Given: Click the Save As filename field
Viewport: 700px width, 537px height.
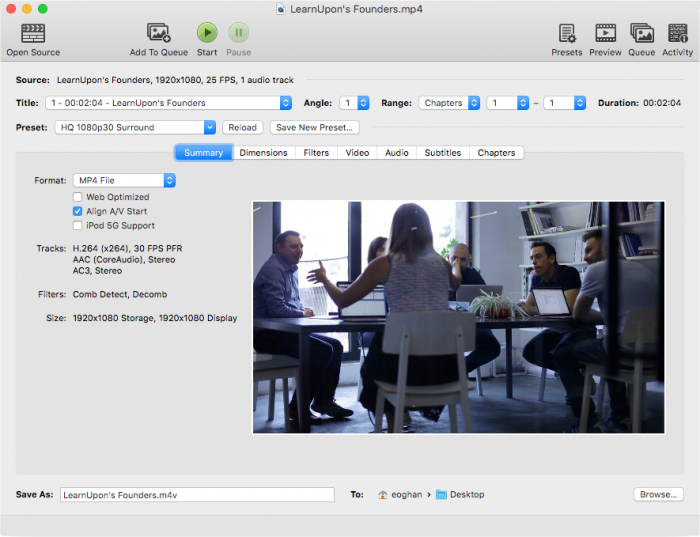Looking at the screenshot, I should point(196,494).
